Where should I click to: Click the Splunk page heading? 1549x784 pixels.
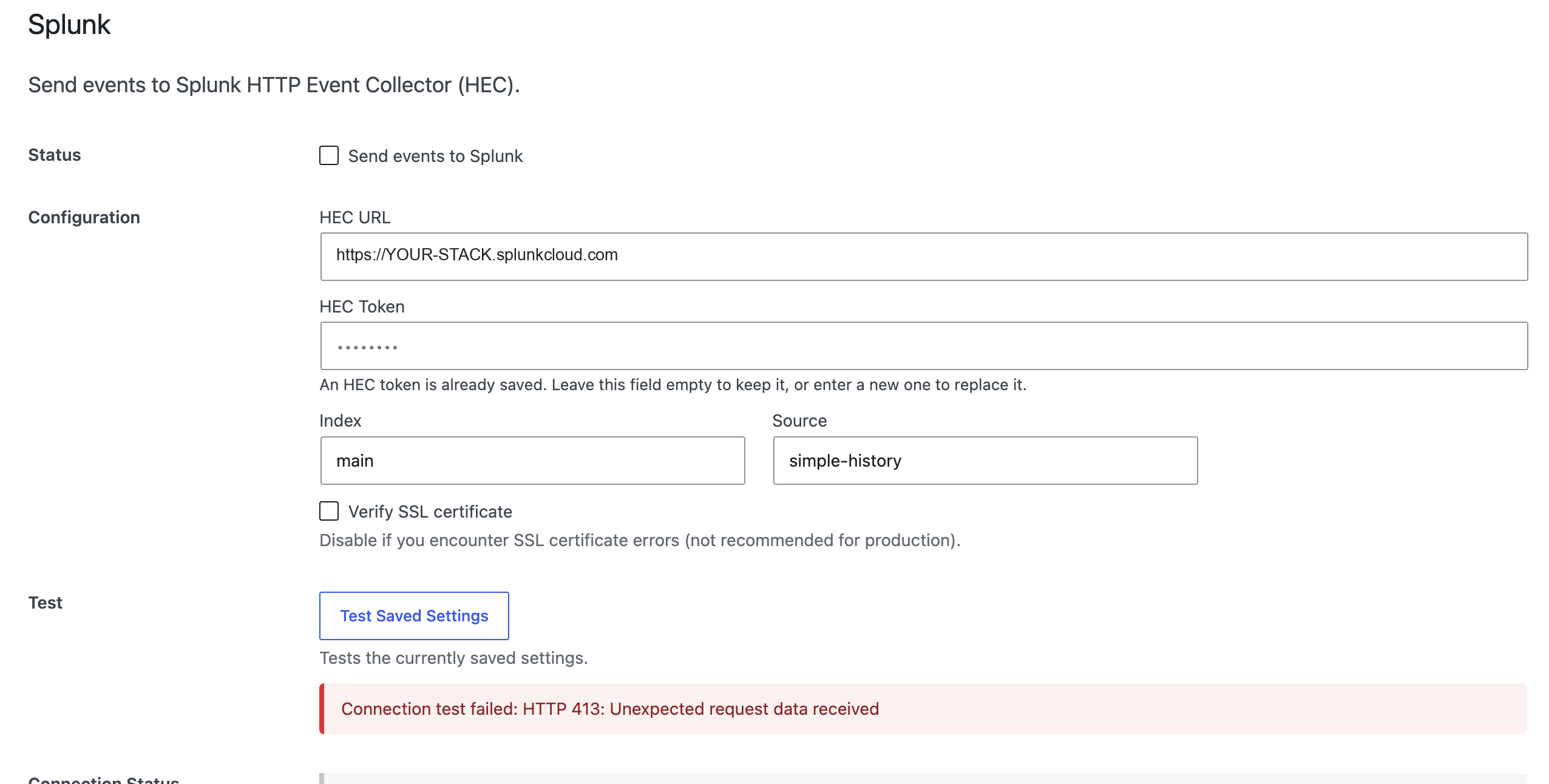click(69, 25)
